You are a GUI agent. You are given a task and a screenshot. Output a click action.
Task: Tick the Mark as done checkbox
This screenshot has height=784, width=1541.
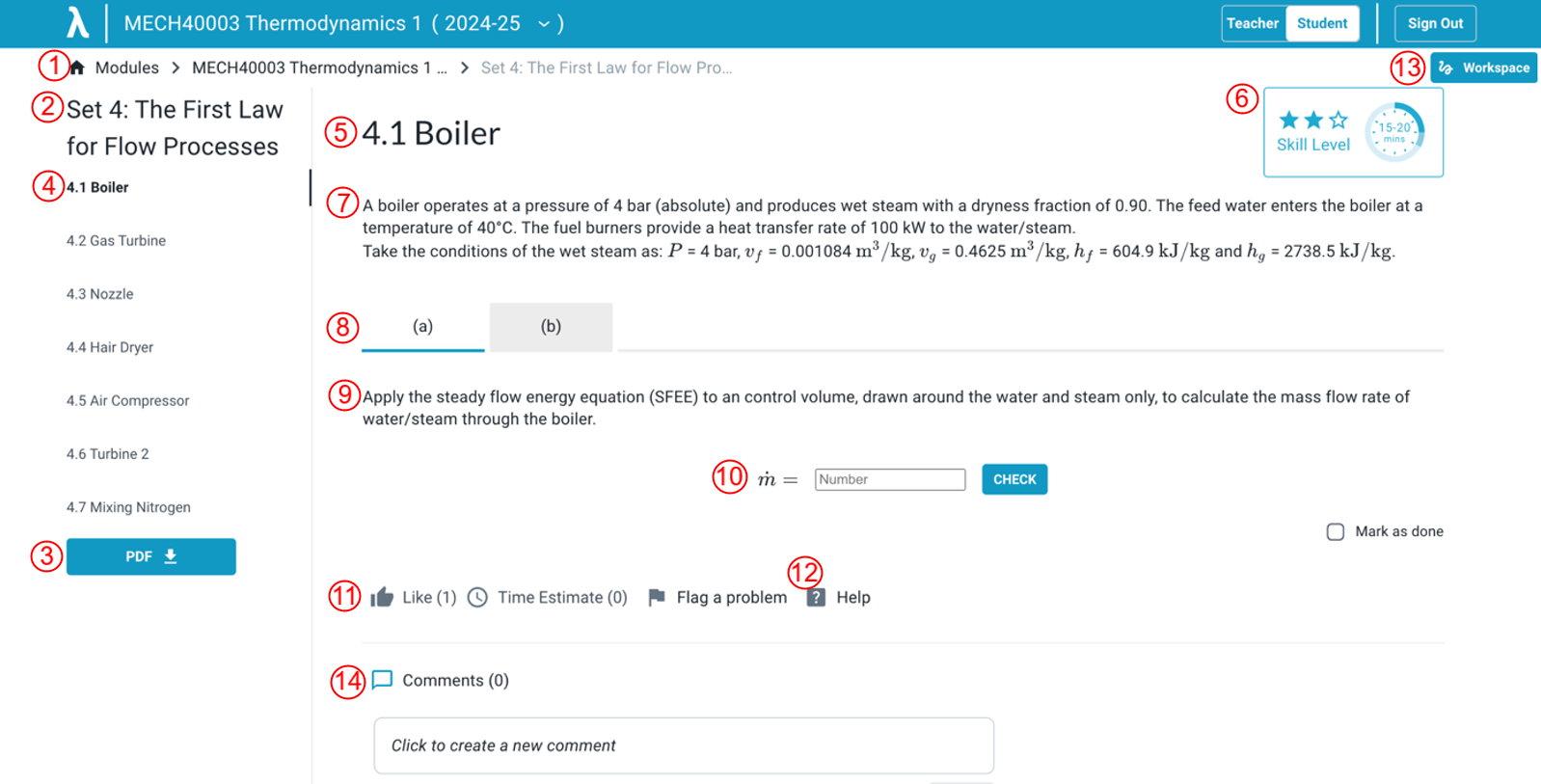1336,531
